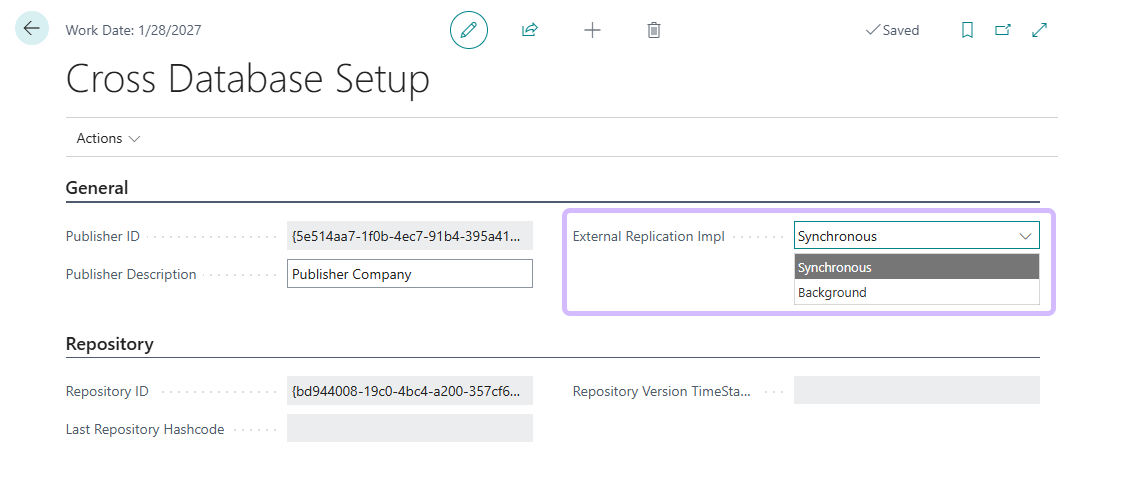
Task: Click the Repository ID field
Action: pos(409,391)
